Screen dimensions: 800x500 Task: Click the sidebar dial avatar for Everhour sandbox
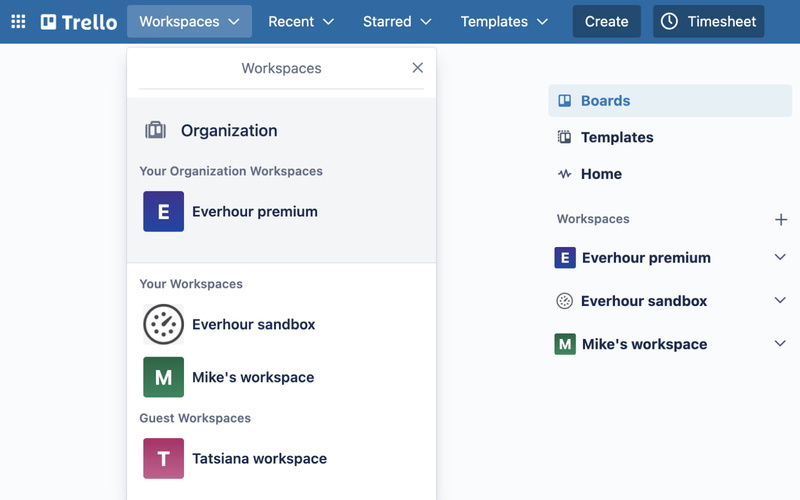[564, 301]
